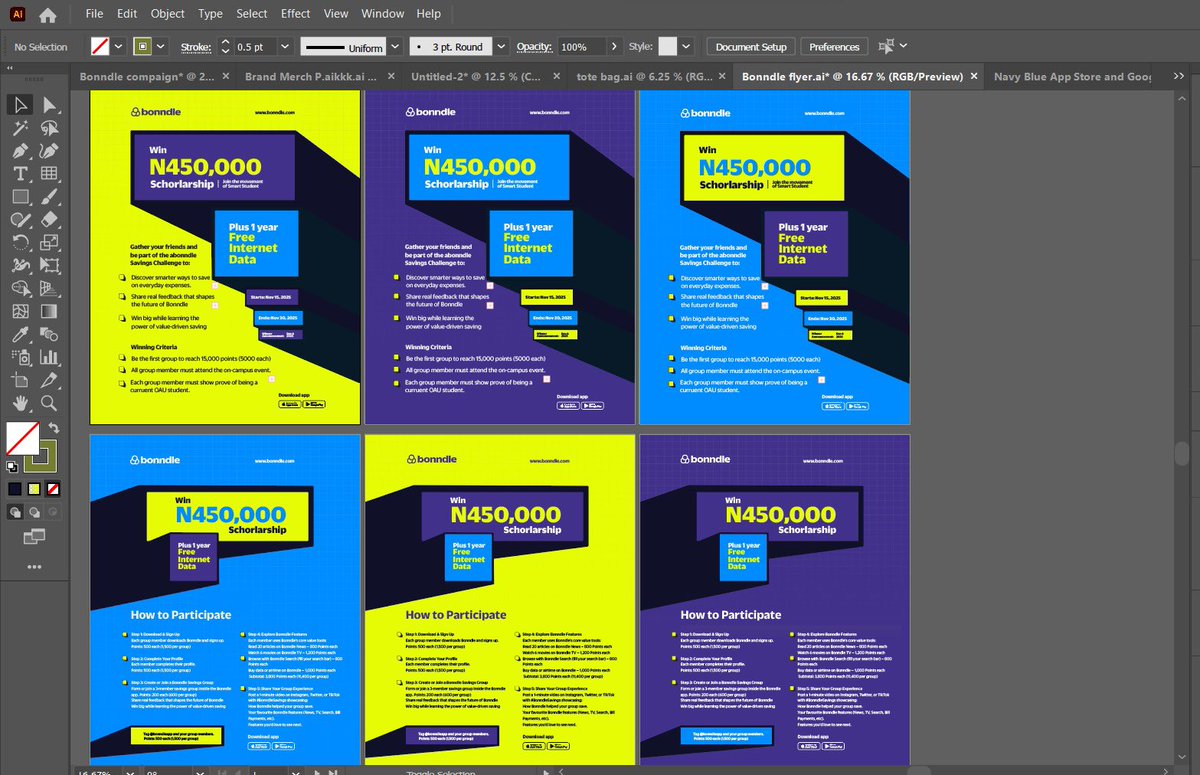Select the Column Graph tool
The image size is (1200, 775).
[48, 358]
